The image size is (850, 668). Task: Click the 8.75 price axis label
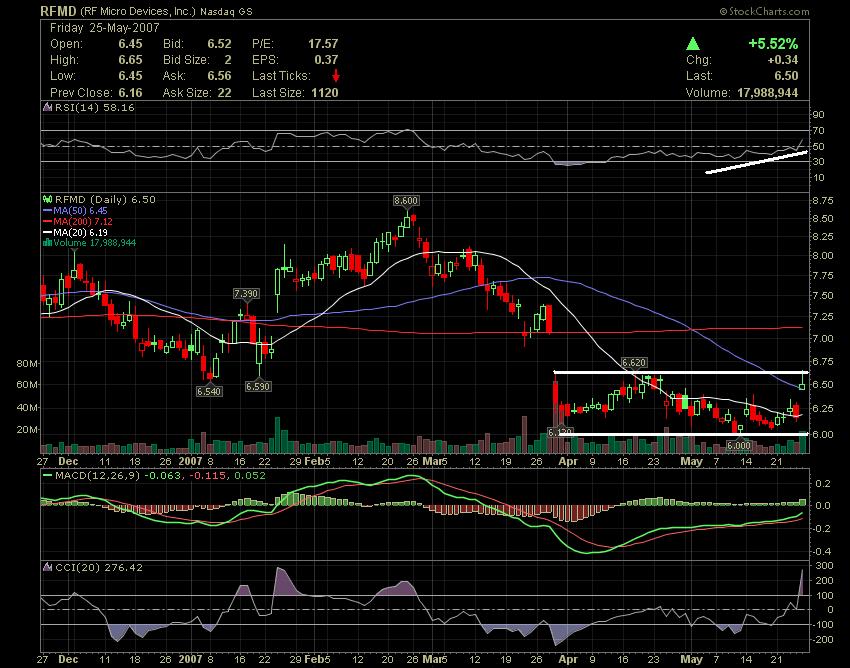coord(823,201)
